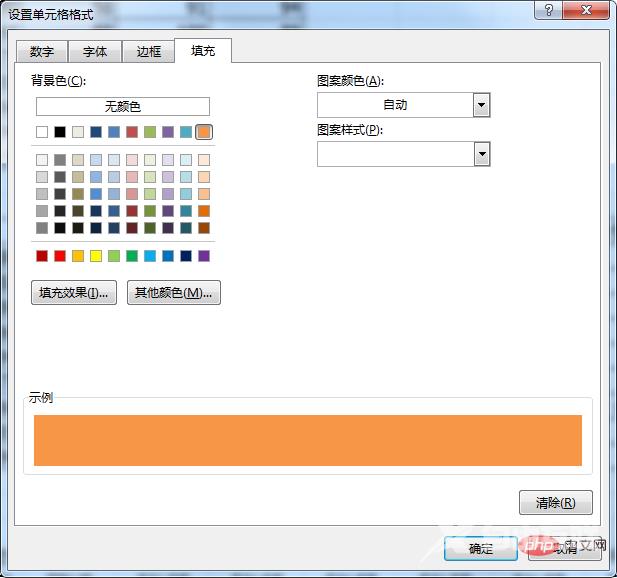This screenshot has width=617, height=578.
Task: Switch to the 字体 tab
Action: (x=95, y=52)
